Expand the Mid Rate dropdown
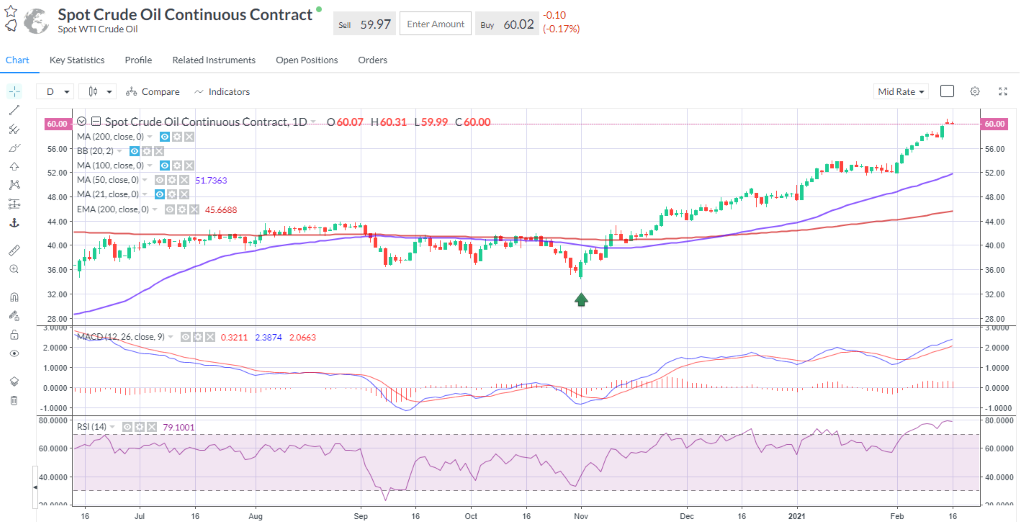 coord(901,91)
